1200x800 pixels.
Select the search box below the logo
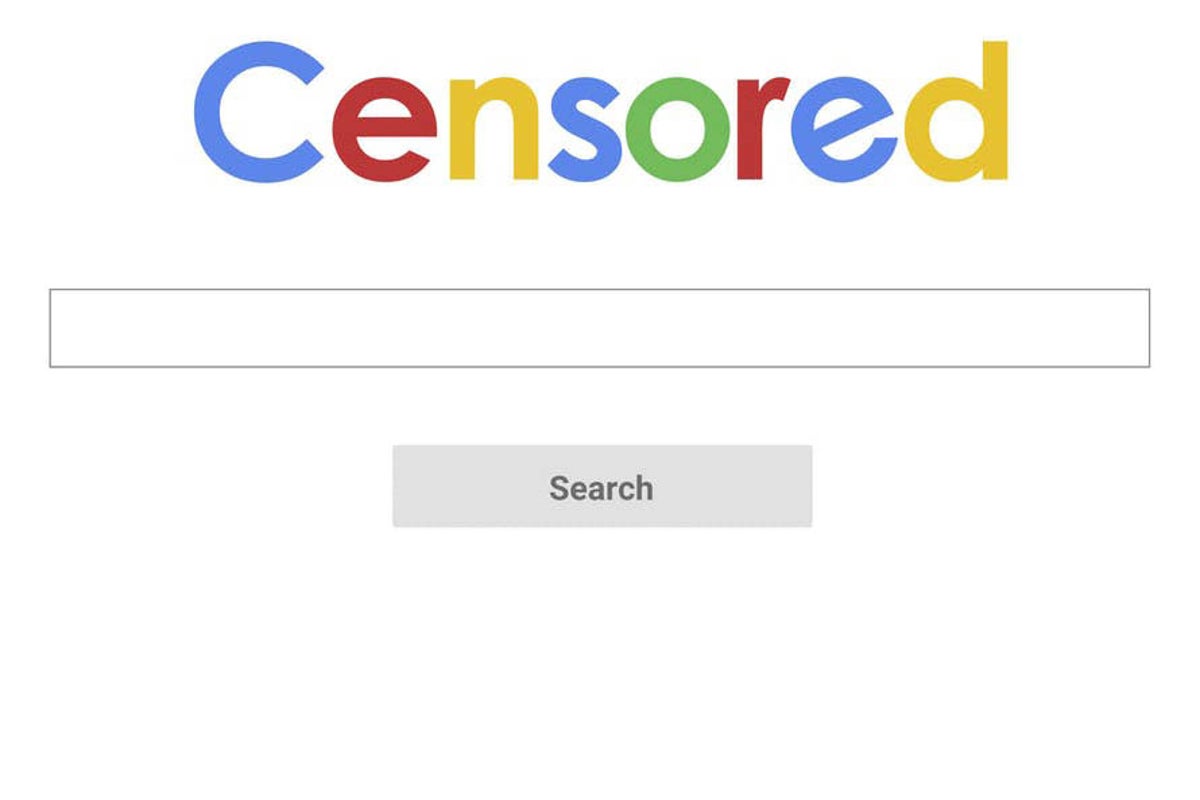600,328
